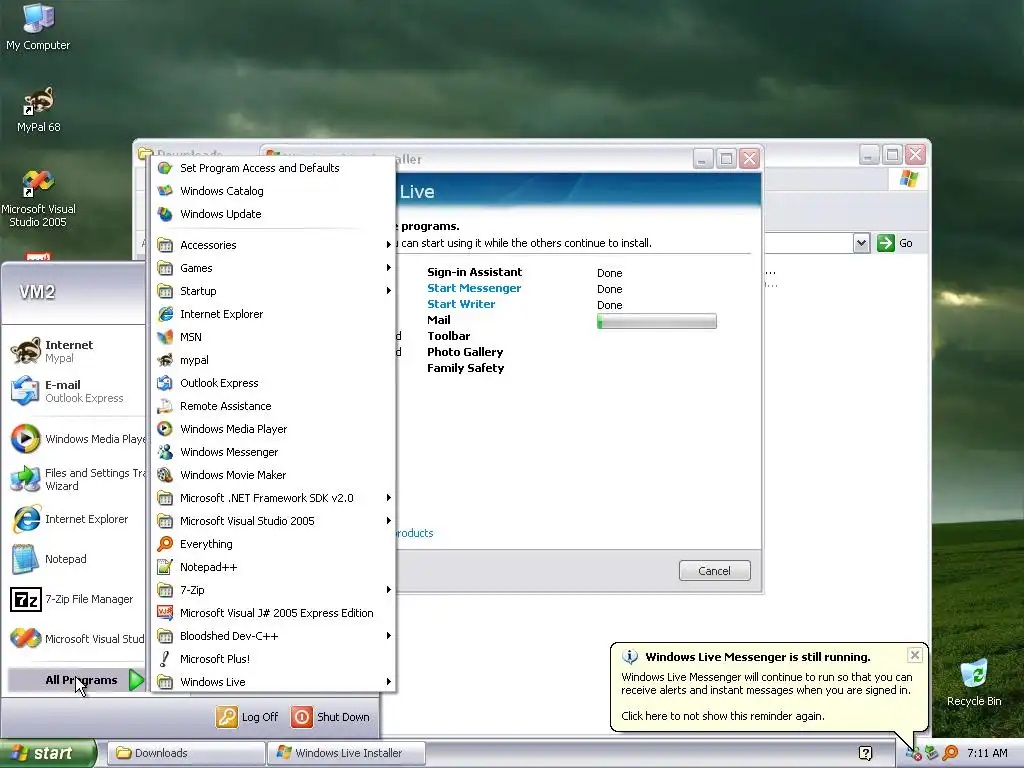1024x768 pixels.
Task: Click the start button on taskbar
Action: click(x=48, y=753)
